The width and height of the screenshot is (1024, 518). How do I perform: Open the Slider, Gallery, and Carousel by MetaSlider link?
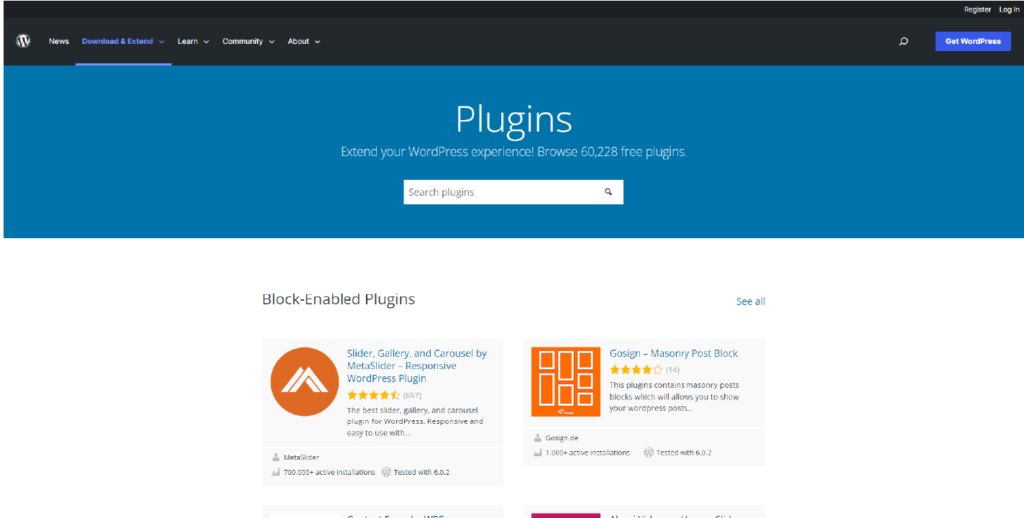click(x=417, y=366)
